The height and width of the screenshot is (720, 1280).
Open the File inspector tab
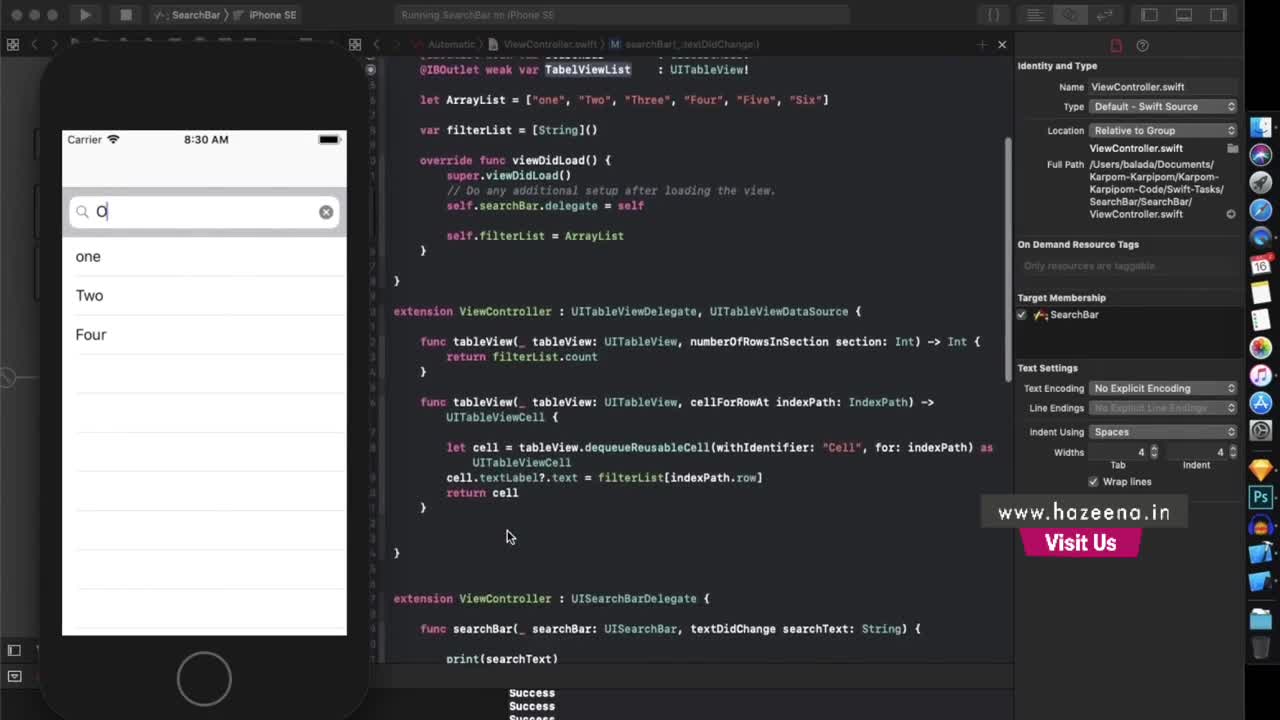coord(1116,45)
